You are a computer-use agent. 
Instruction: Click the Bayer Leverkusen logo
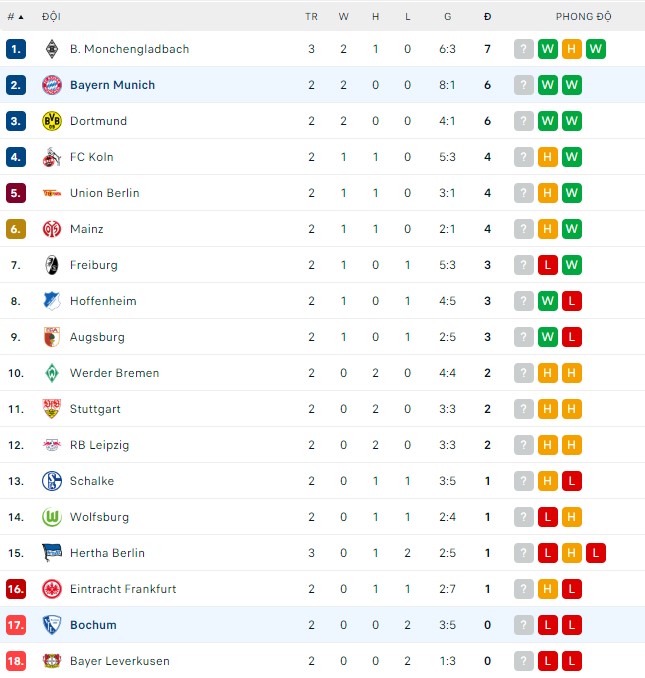(52, 661)
